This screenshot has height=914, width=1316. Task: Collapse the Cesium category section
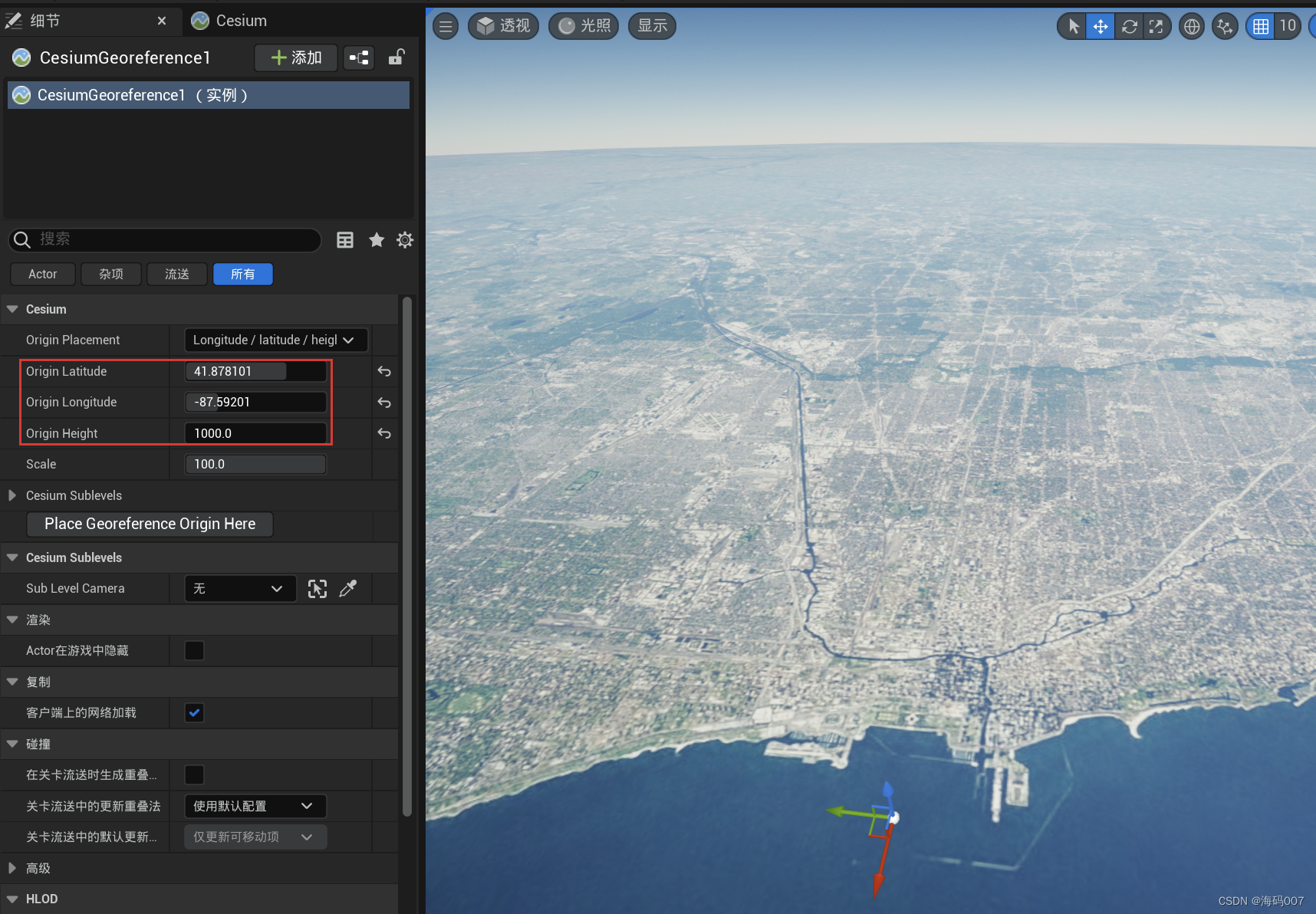tap(12, 309)
